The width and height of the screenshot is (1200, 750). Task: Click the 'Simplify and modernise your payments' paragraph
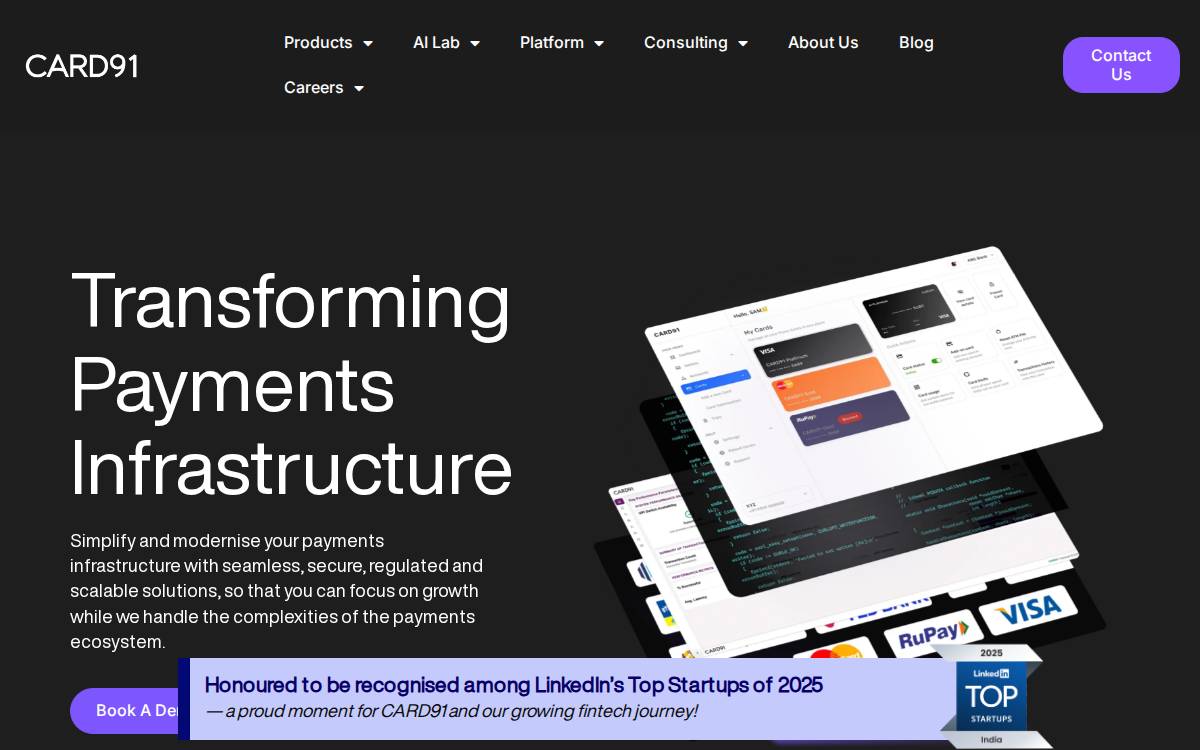click(x=278, y=591)
